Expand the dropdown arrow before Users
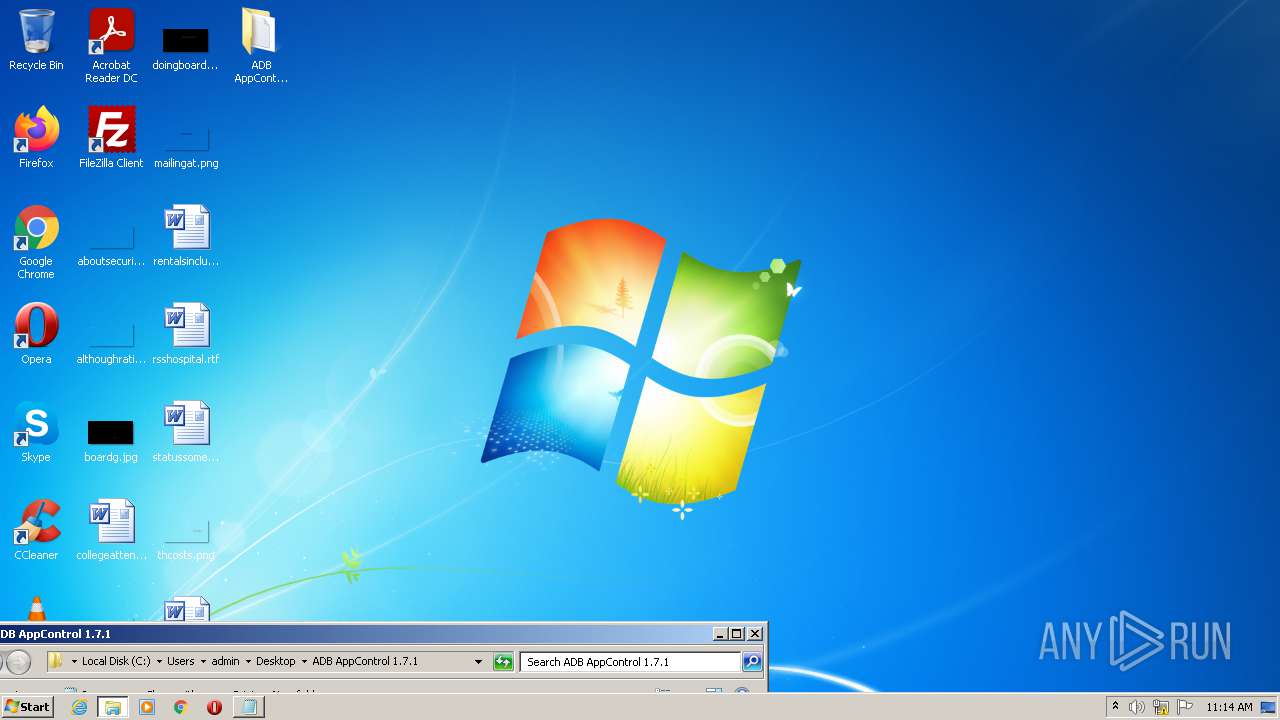This screenshot has height=720, width=1280. [x=160, y=662]
